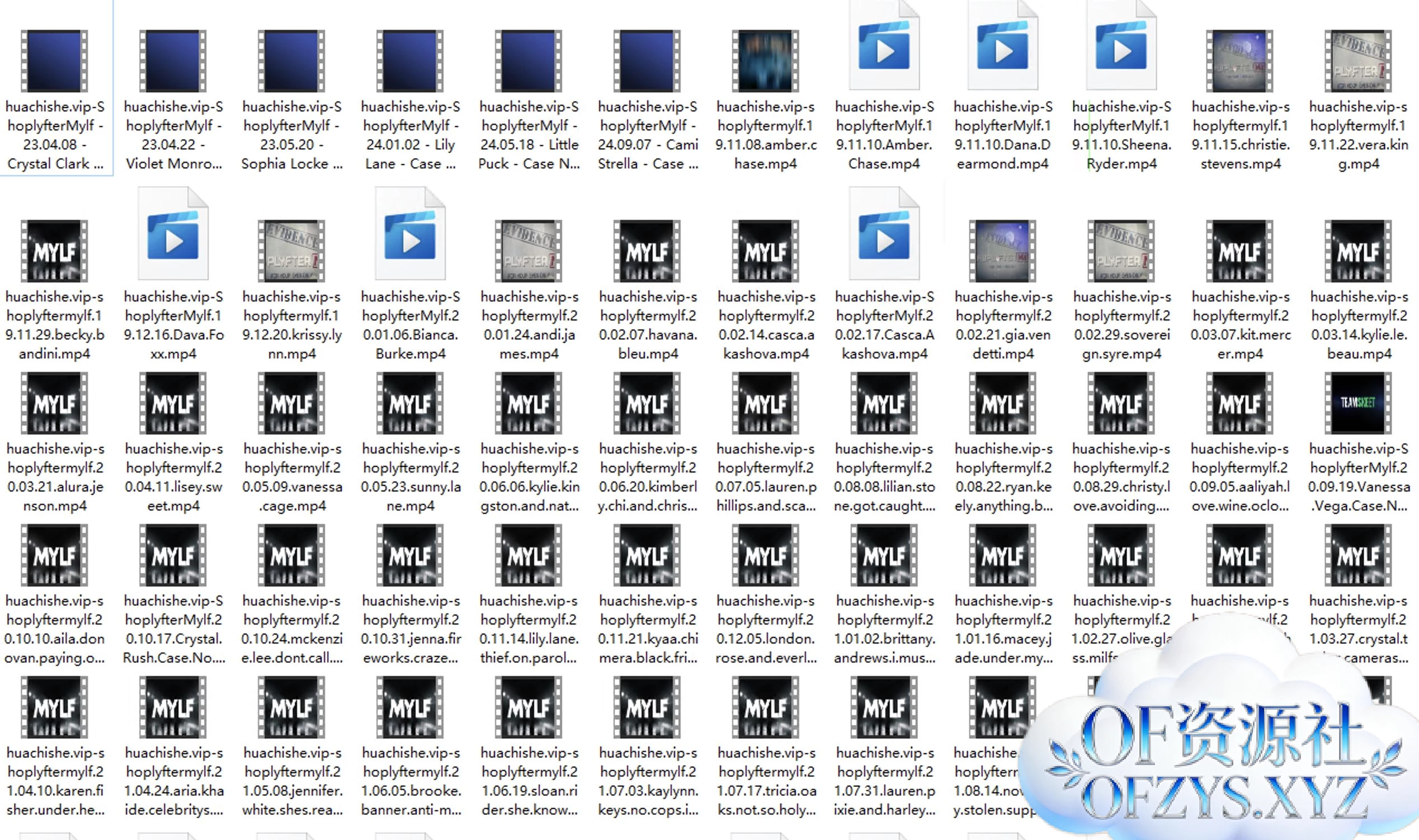This screenshot has width=1419, height=840.
Task: Select the 19.11.08.amber.chase.mp4 thumbnail
Action: click(765, 61)
